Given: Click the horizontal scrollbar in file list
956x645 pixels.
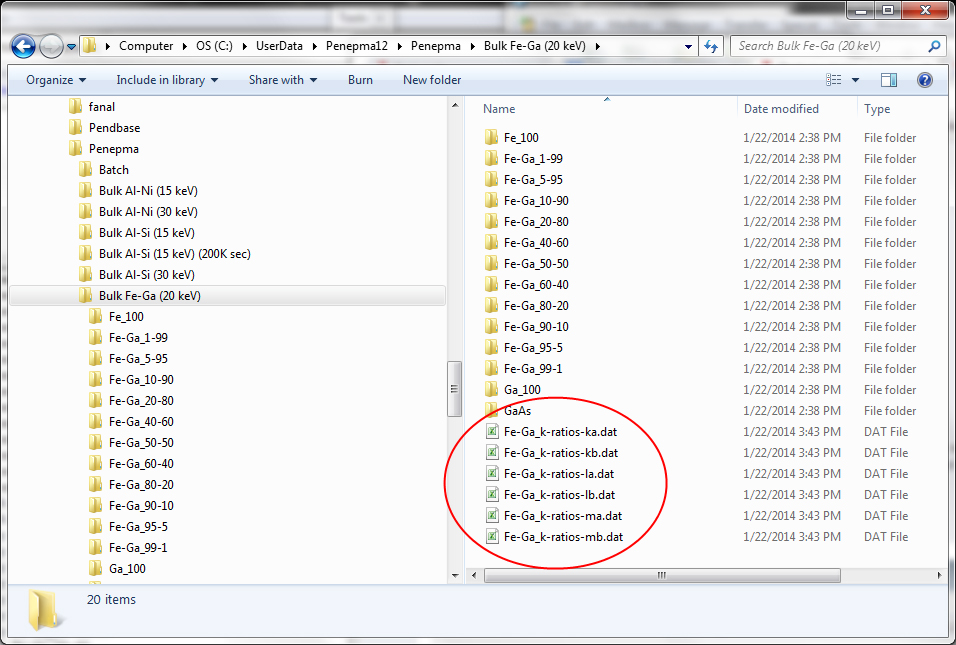Looking at the screenshot, I should pos(660,576).
